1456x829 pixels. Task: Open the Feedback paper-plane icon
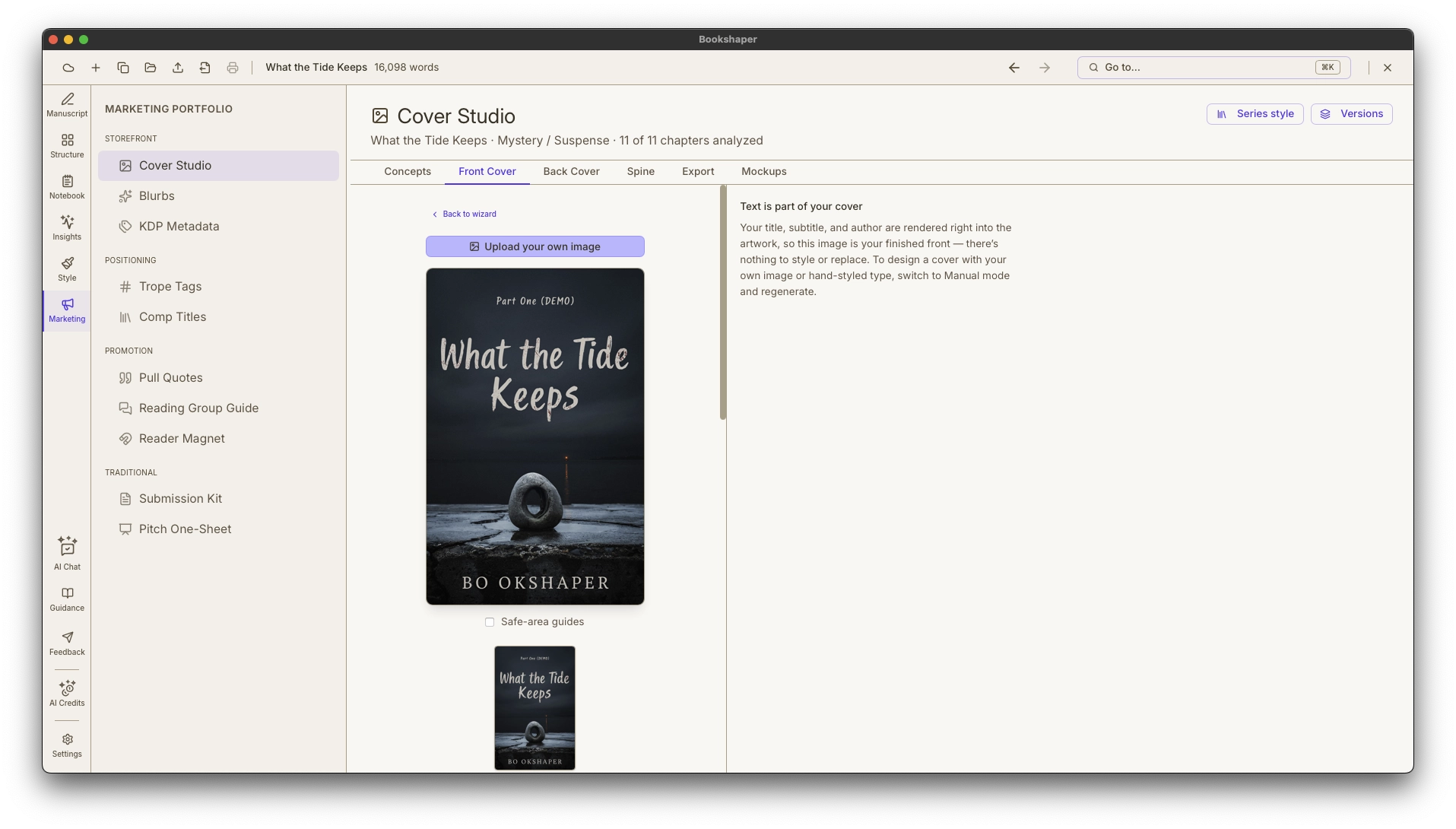[67, 643]
